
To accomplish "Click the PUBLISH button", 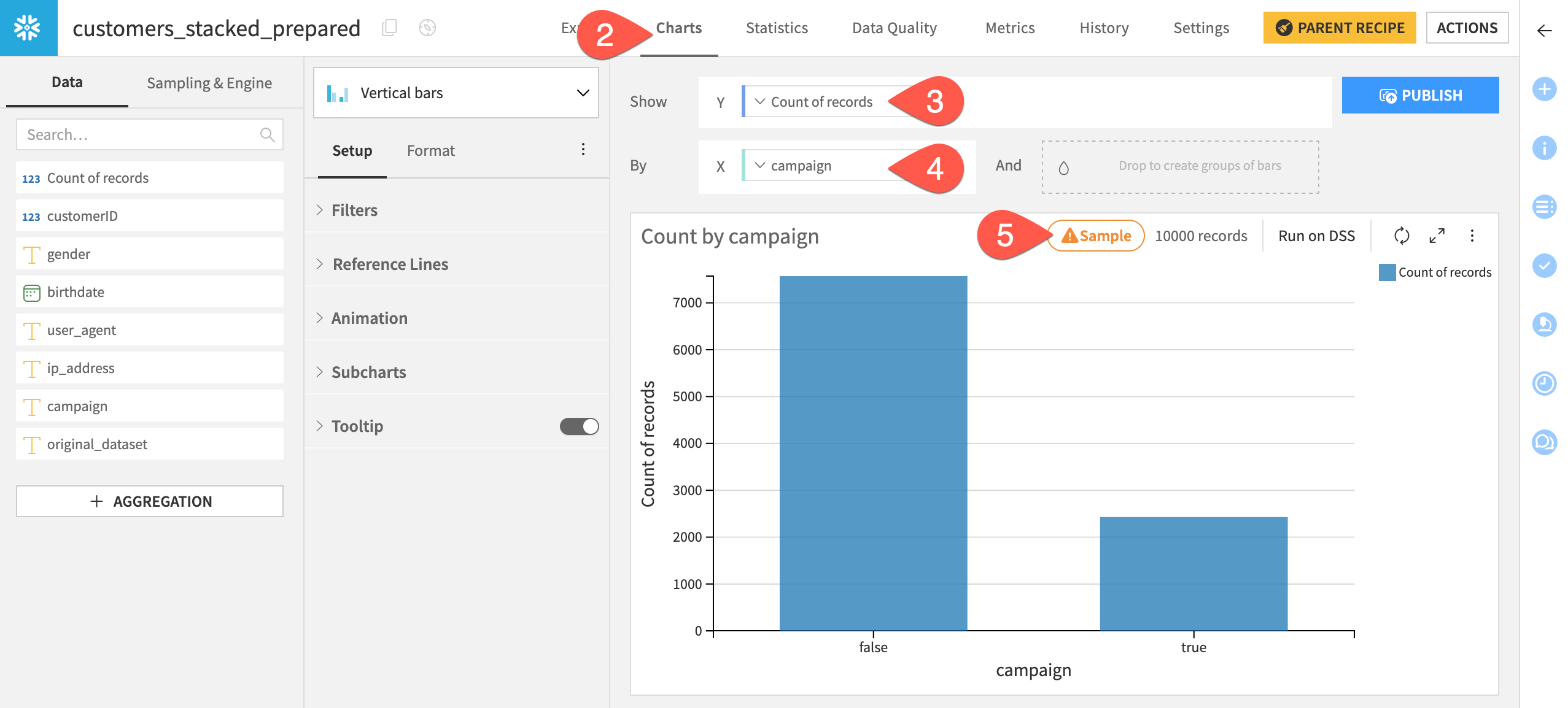I will click(x=1420, y=95).
